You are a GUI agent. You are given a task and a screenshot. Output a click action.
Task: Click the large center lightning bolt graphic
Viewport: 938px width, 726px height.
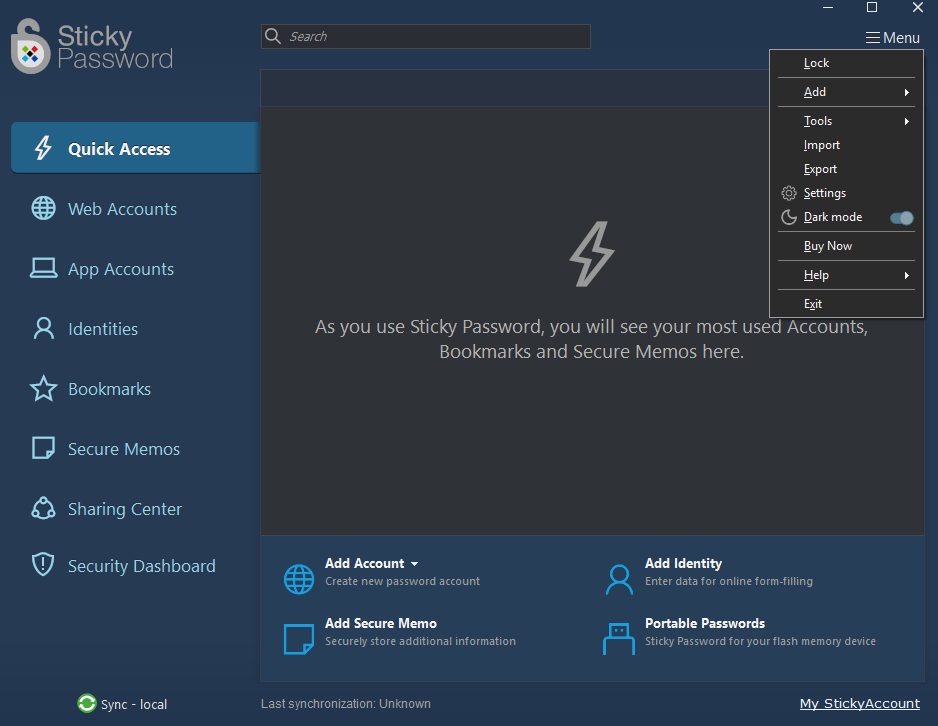click(x=592, y=254)
